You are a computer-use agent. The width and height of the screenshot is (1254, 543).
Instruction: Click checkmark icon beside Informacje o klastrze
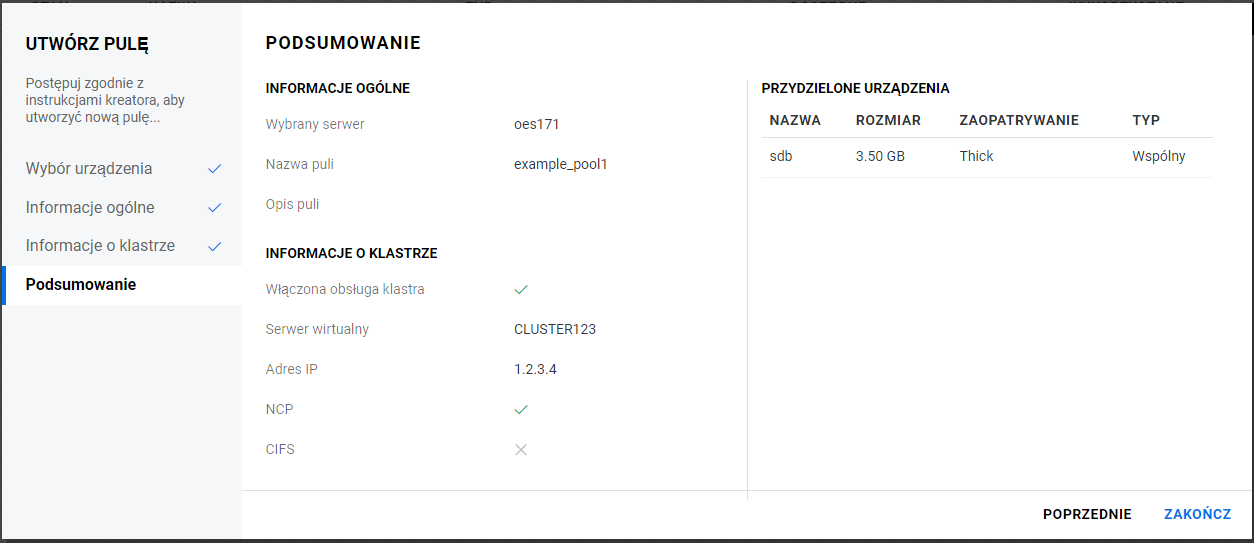214,246
